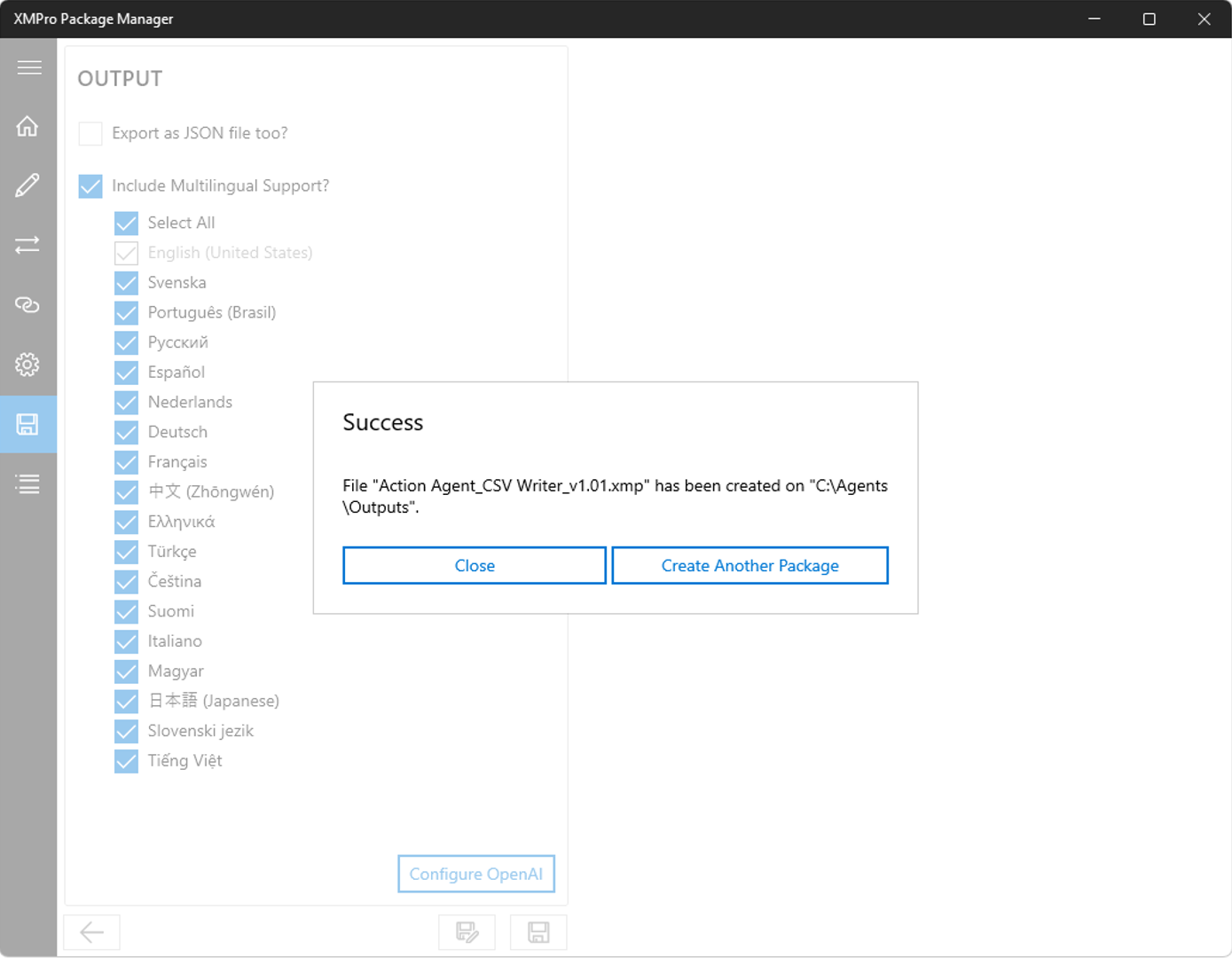The image size is (1232, 958).
Task: Open the arrows transfer icon in sidebar
Action: (x=28, y=245)
